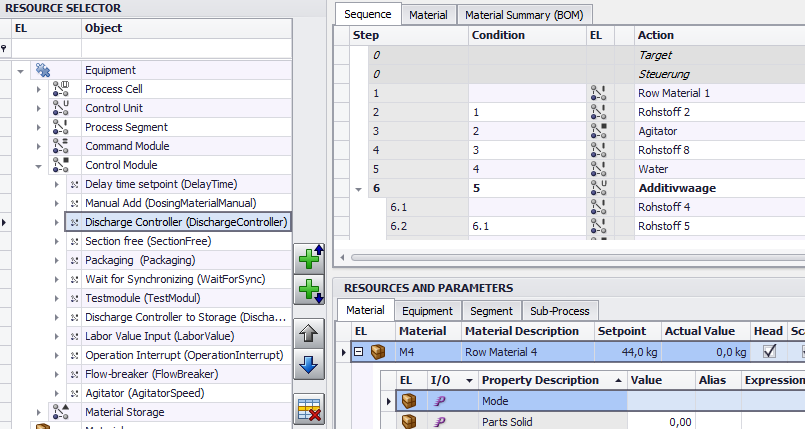Screen dimensions: 805x429
Task: Collapse step 6 Additivwaage in sequence
Action: 359,189
